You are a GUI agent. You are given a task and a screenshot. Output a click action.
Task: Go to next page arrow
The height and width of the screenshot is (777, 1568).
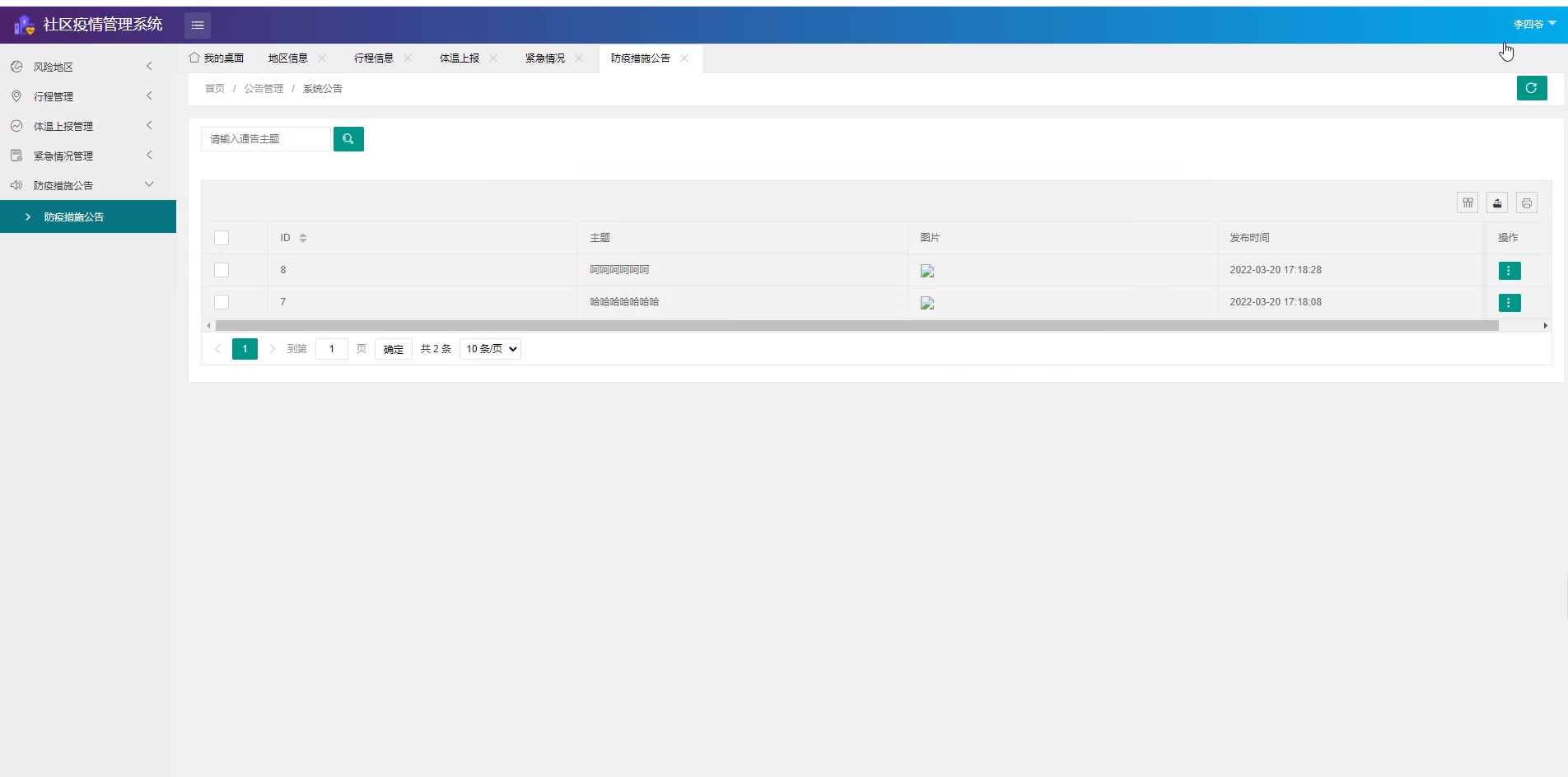(x=273, y=349)
